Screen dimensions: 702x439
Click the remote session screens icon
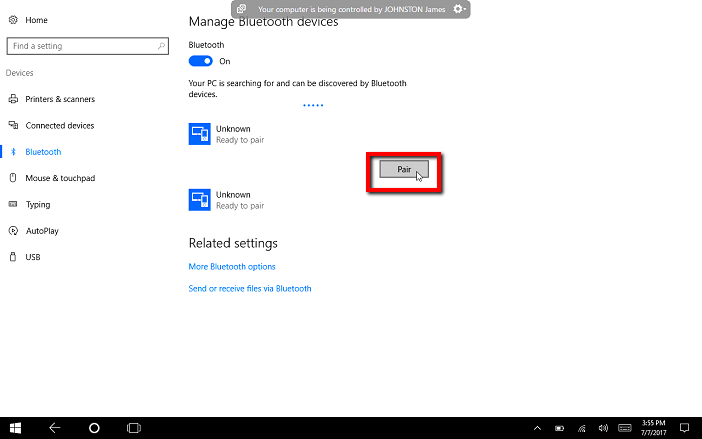pos(241,9)
